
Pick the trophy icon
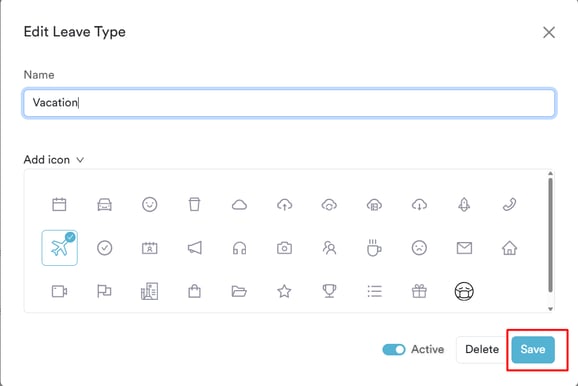pyautogui.click(x=330, y=291)
